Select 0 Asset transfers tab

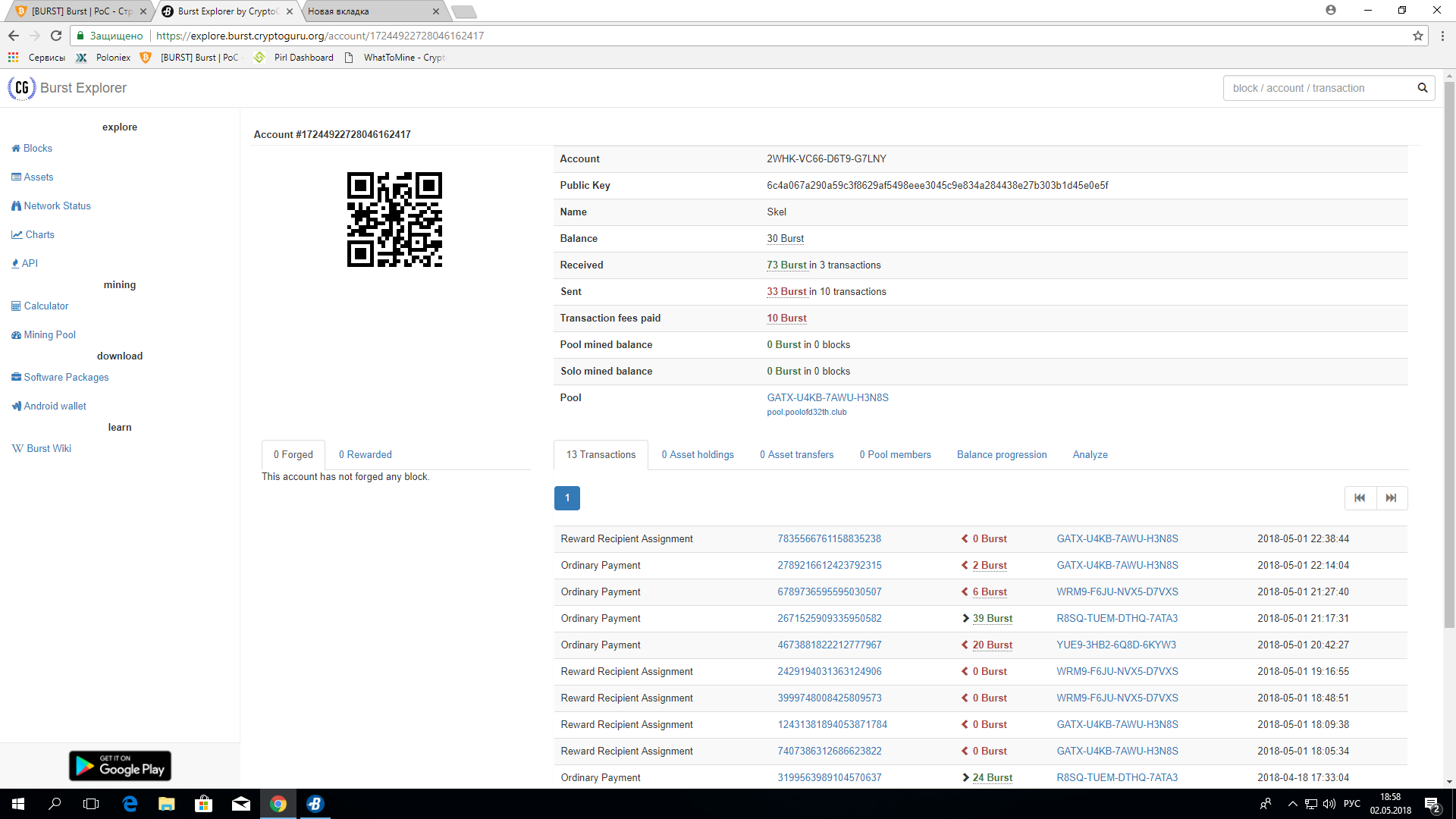[797, 455]
